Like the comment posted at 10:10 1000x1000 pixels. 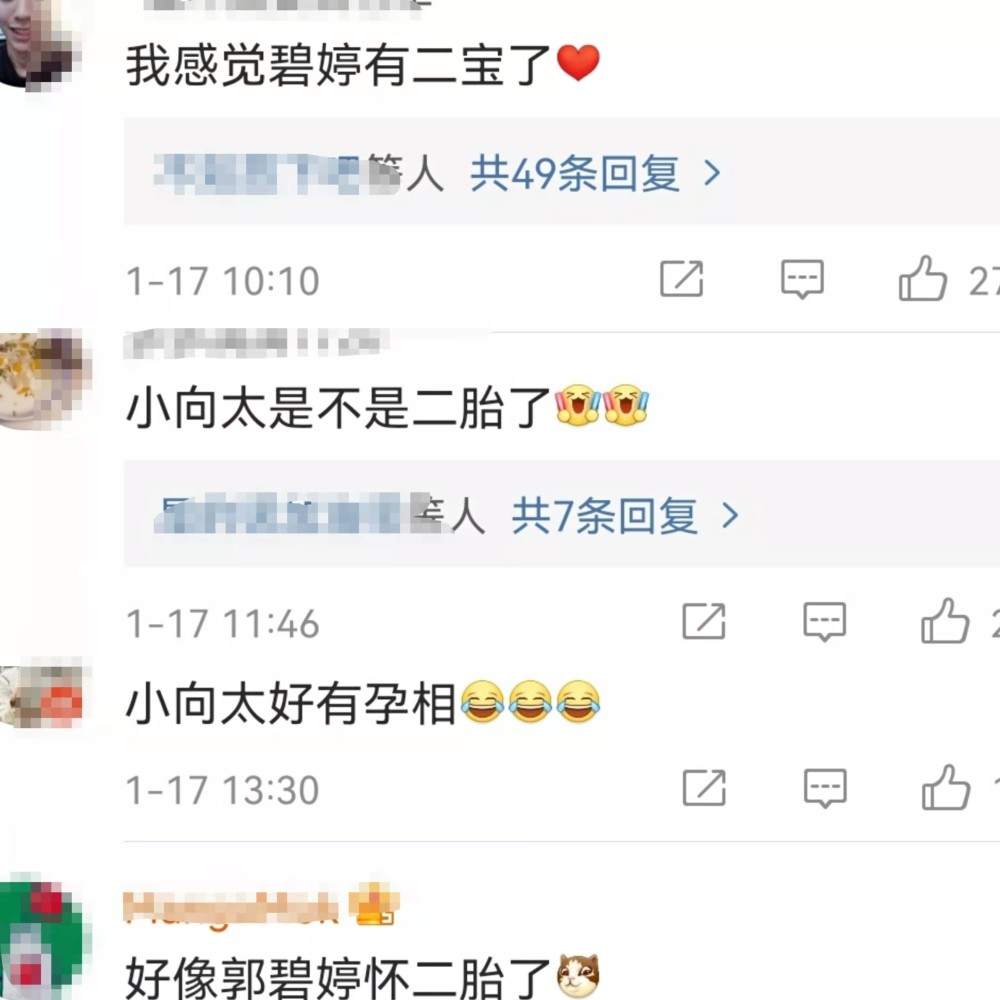923,278
